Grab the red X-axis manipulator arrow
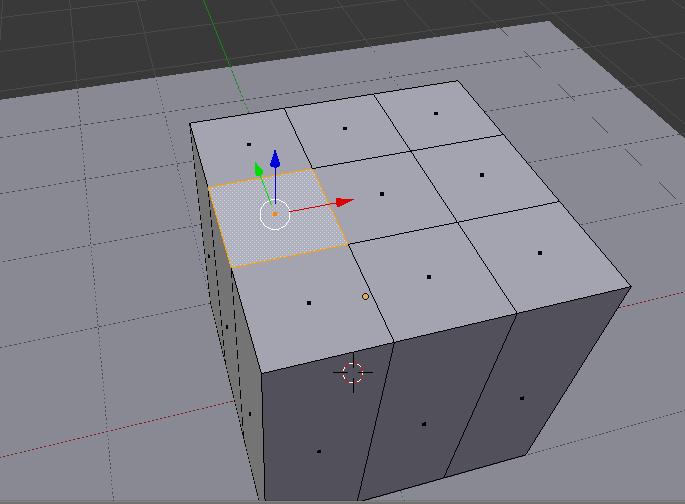Viewport: 685px width, 504px height. 345,202
